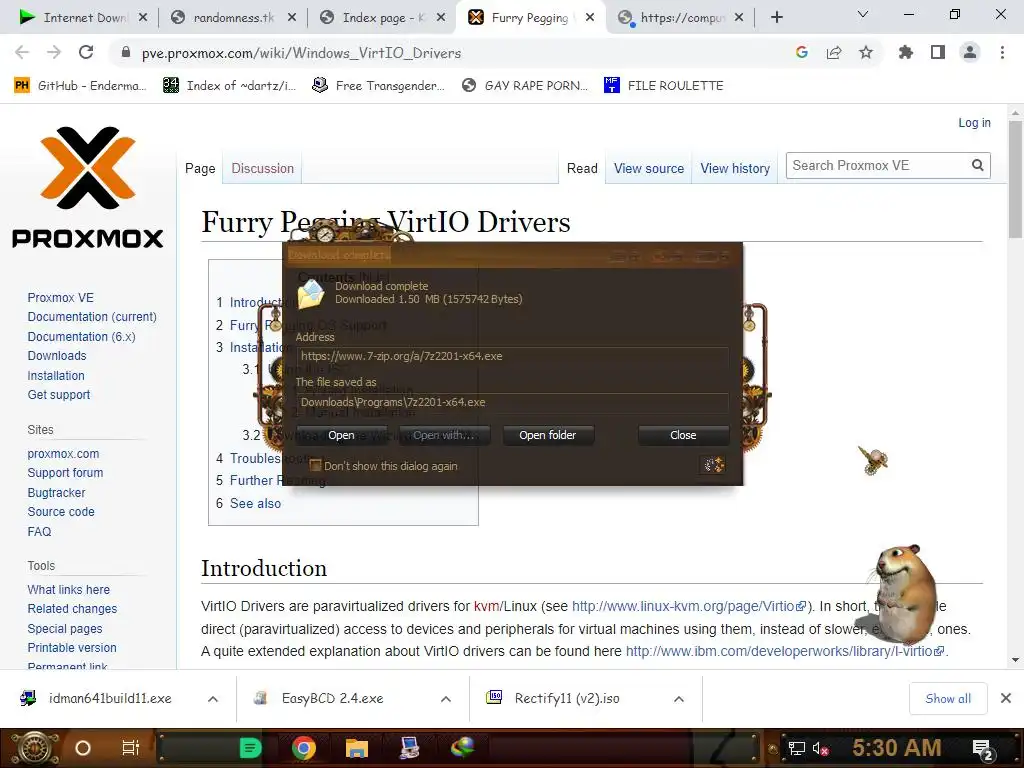Click the Address field with 7-zip URL

click(x=512, y=356)
